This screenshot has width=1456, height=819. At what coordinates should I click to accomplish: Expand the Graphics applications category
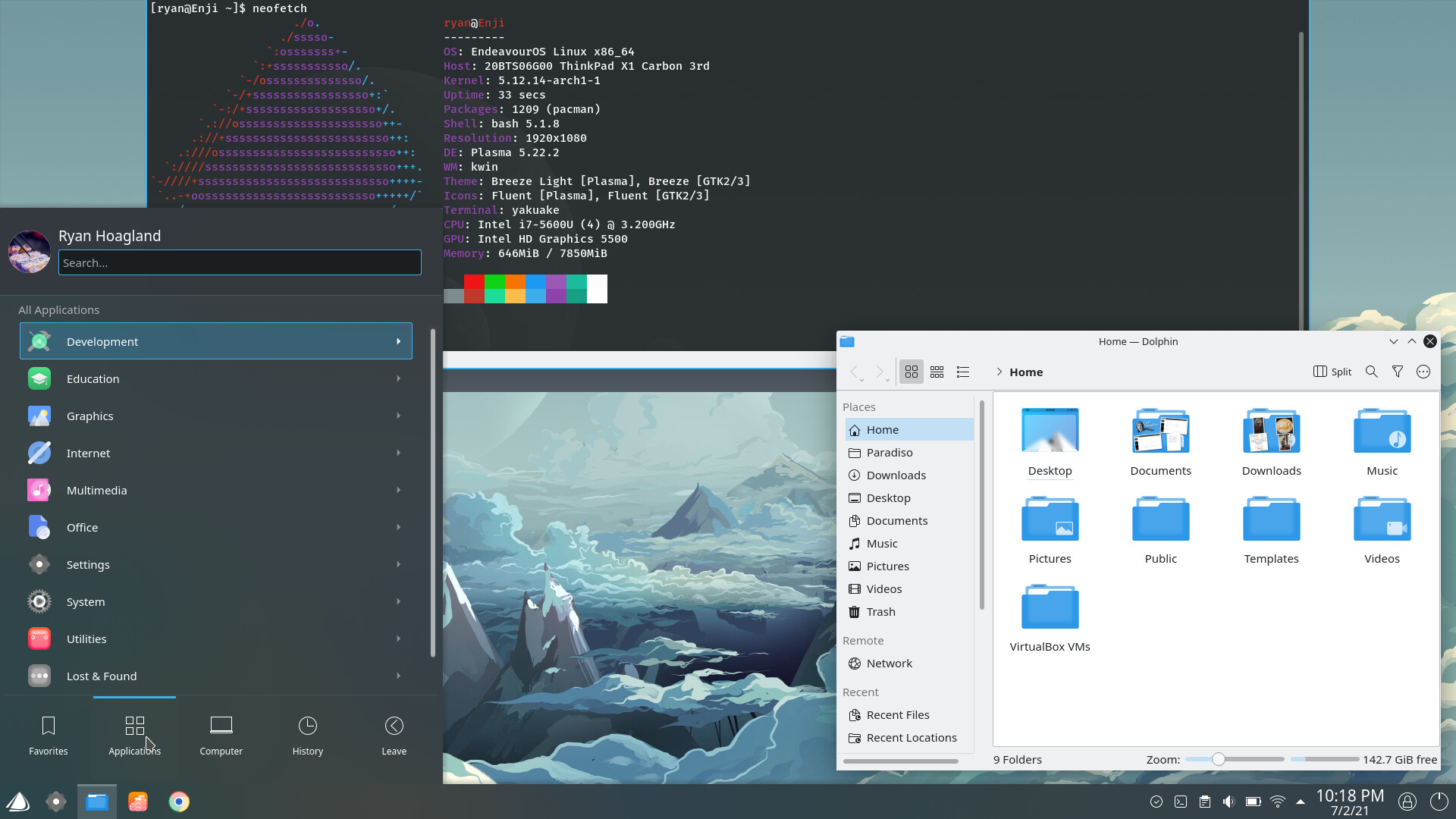(216, 415)
